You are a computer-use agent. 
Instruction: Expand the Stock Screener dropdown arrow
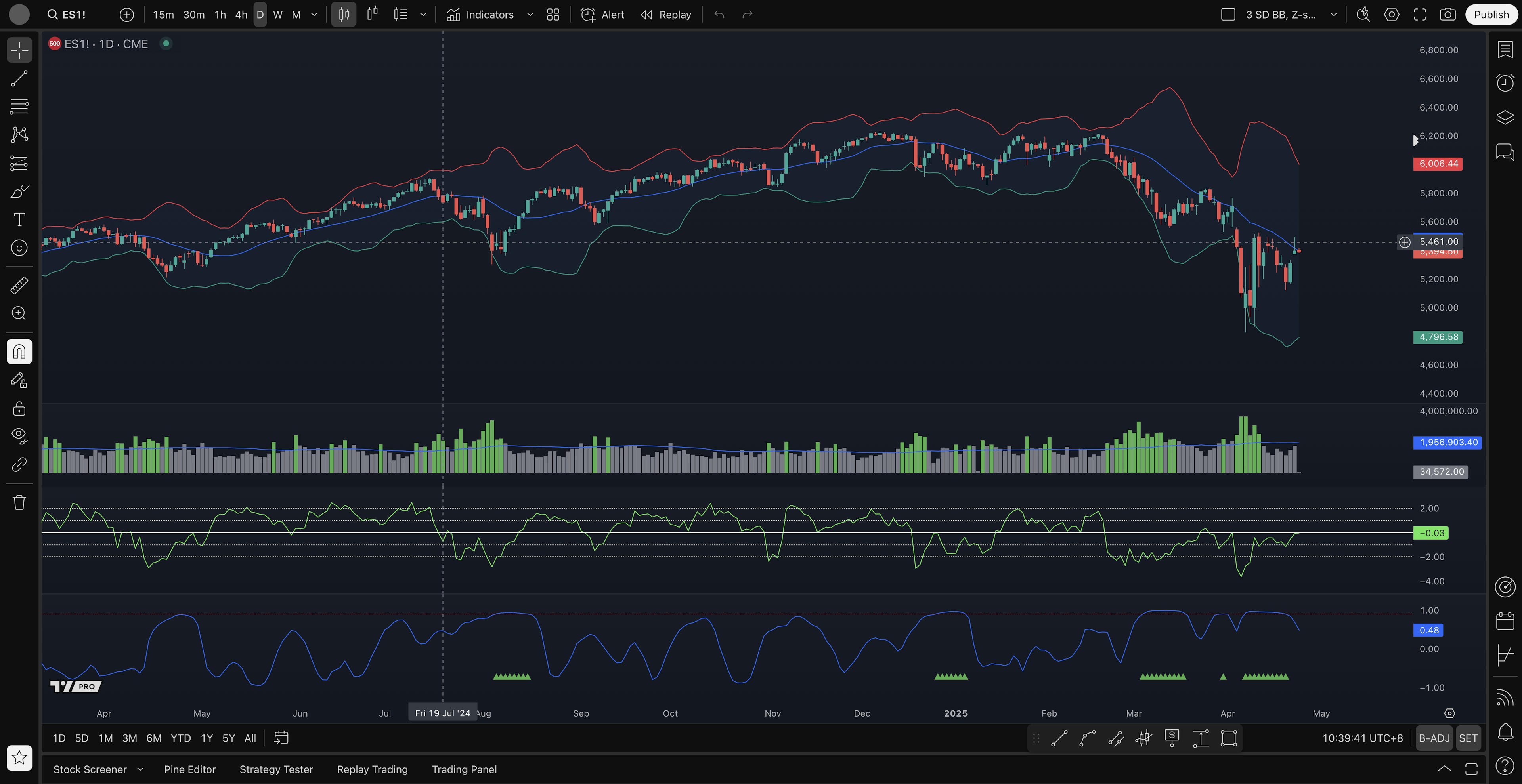coord(140,769)
